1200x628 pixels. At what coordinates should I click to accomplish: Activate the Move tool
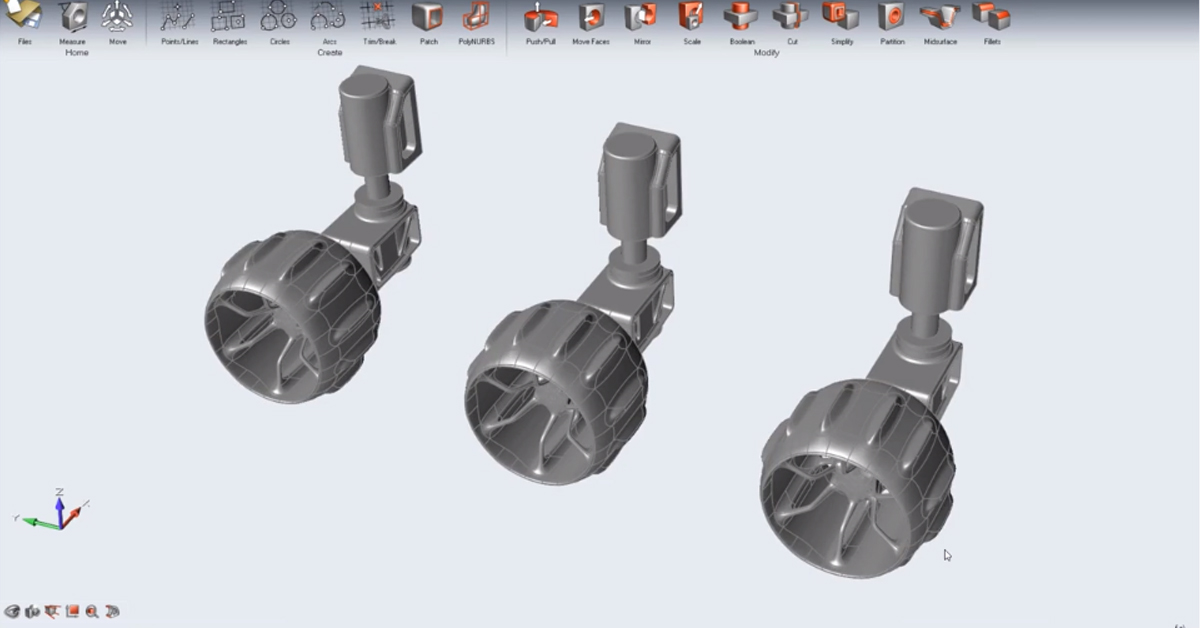[118, 17]
